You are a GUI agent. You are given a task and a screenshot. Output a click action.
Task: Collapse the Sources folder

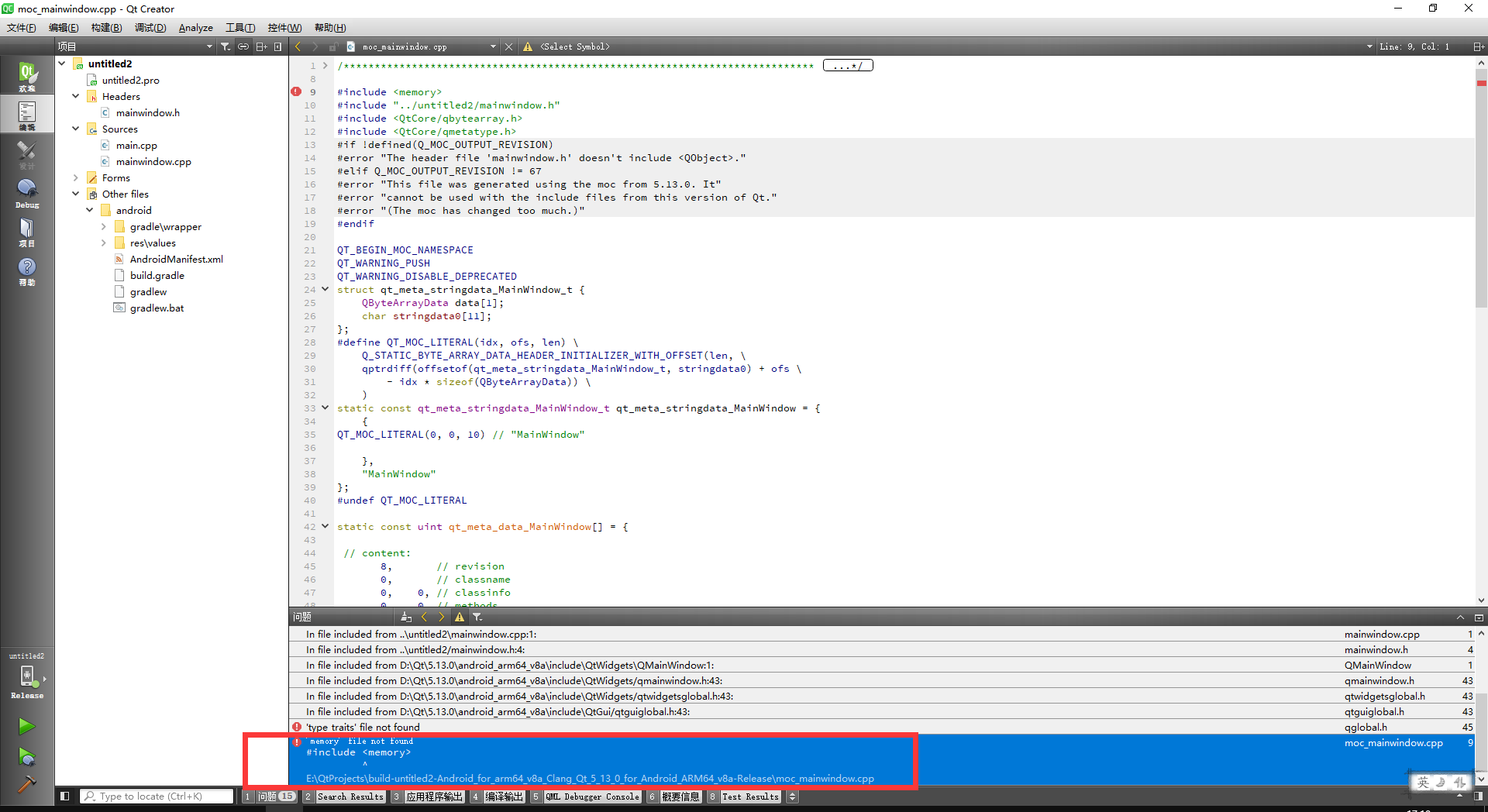(76, 129)
